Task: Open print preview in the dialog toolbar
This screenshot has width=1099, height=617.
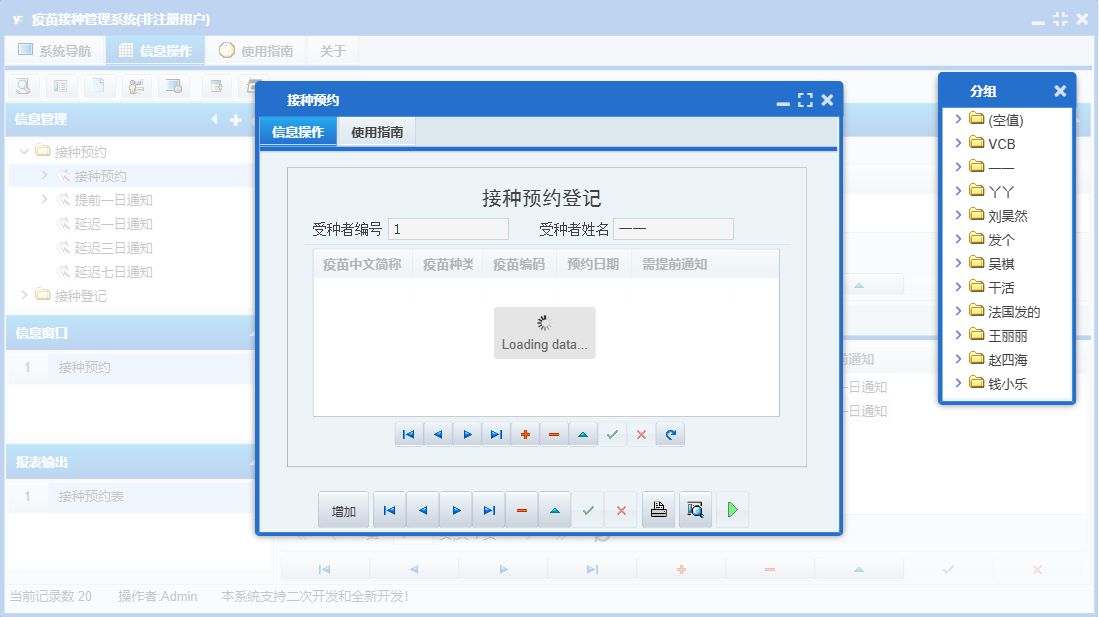Action: pyautogui.click(x=694, y=509)
